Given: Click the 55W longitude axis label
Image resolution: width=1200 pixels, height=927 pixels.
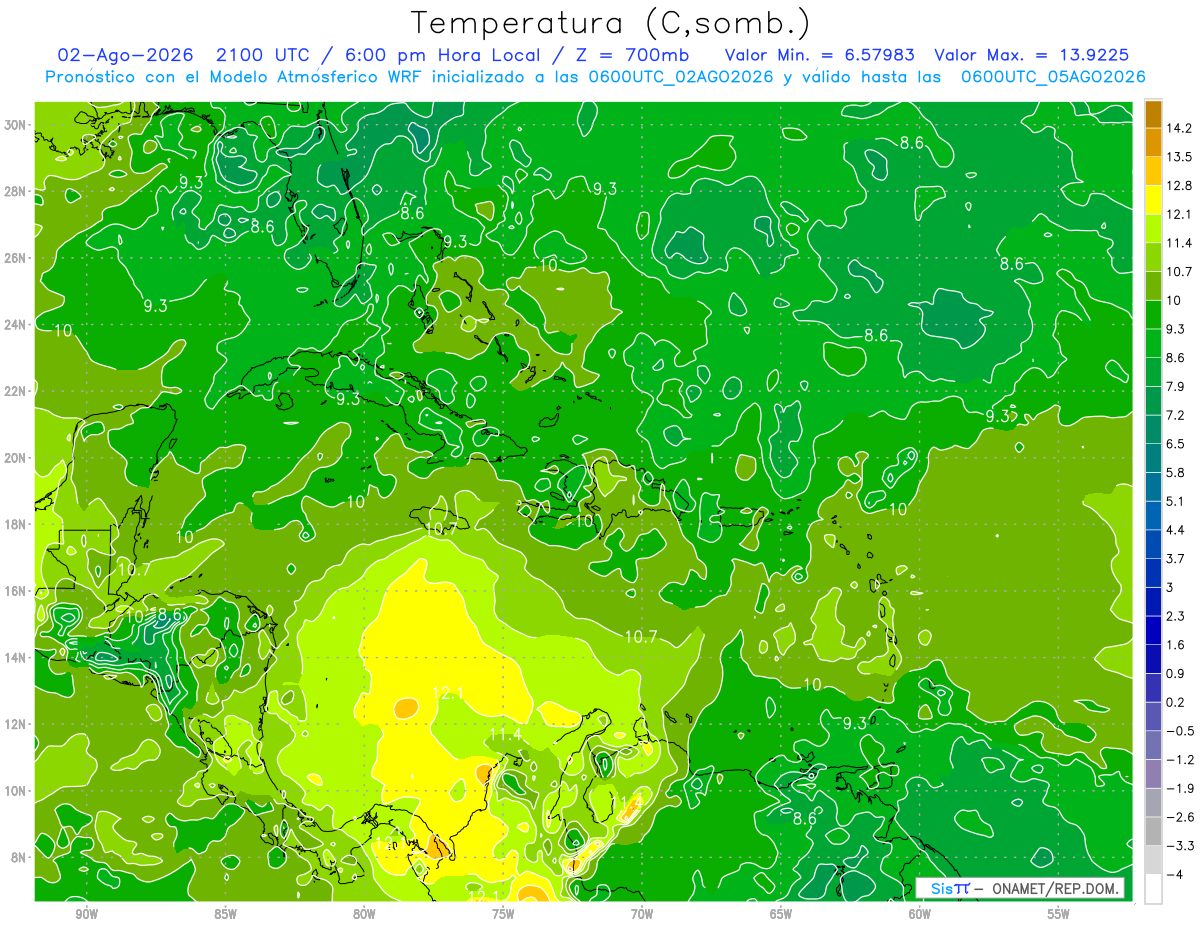Looking at the screenshot, I should pyautogui.click(x=1059, y=914).
